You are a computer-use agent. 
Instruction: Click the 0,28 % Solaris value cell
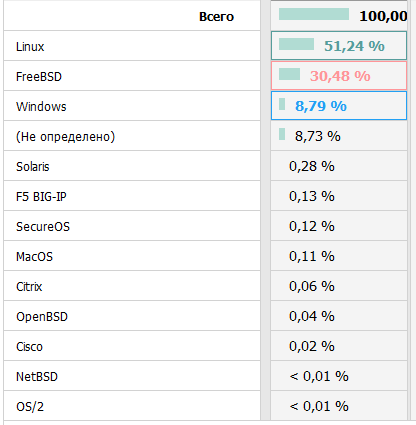click(x=339, y=166)
